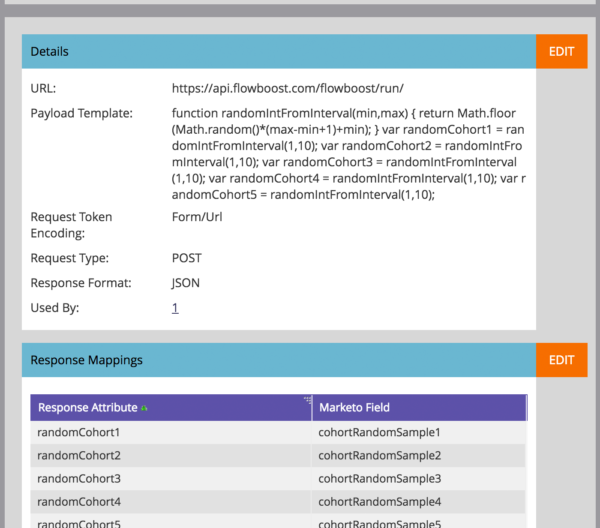
Task: Click the Response Mappings section title
Action: pos(86,360)
